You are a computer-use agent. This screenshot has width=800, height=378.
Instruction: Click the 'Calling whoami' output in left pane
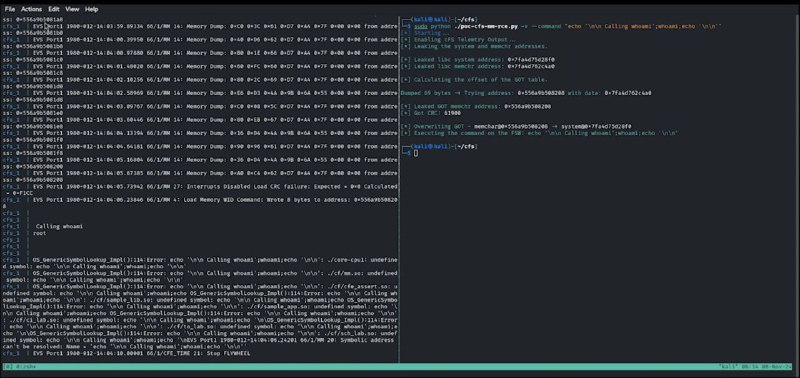[59, 226]
